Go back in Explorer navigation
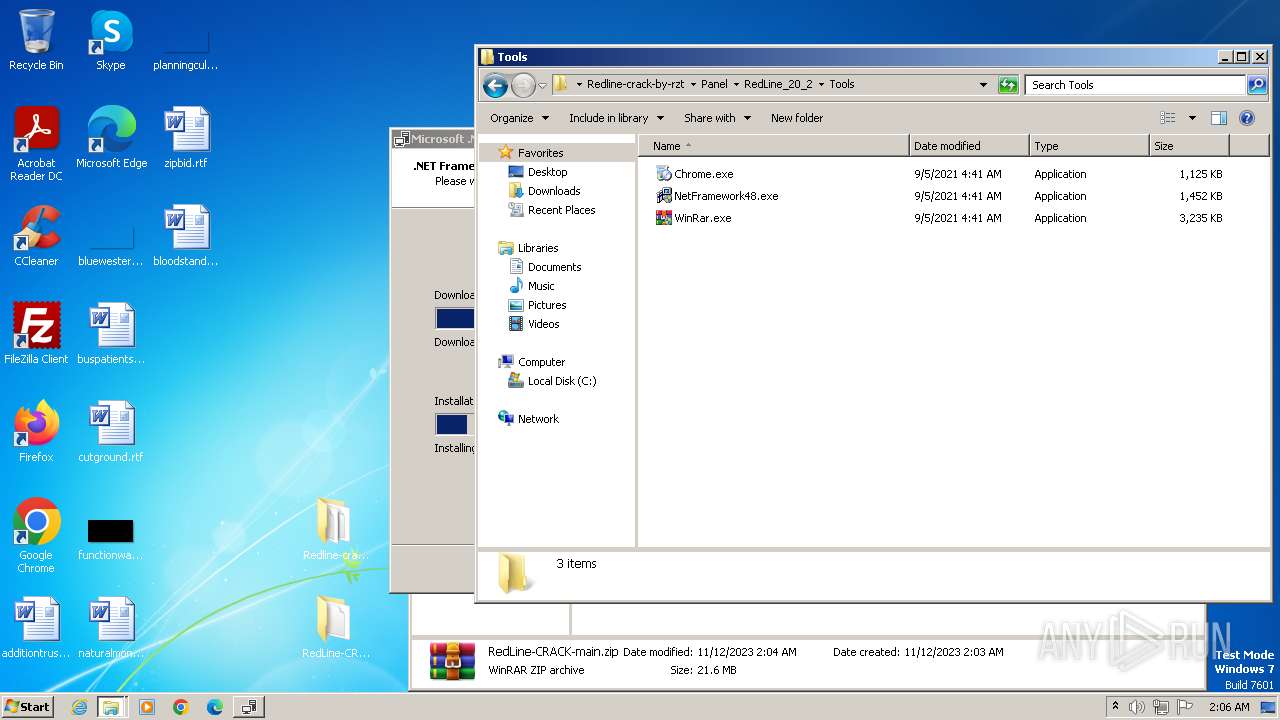The image size is (1280, 720). (495, 85)
